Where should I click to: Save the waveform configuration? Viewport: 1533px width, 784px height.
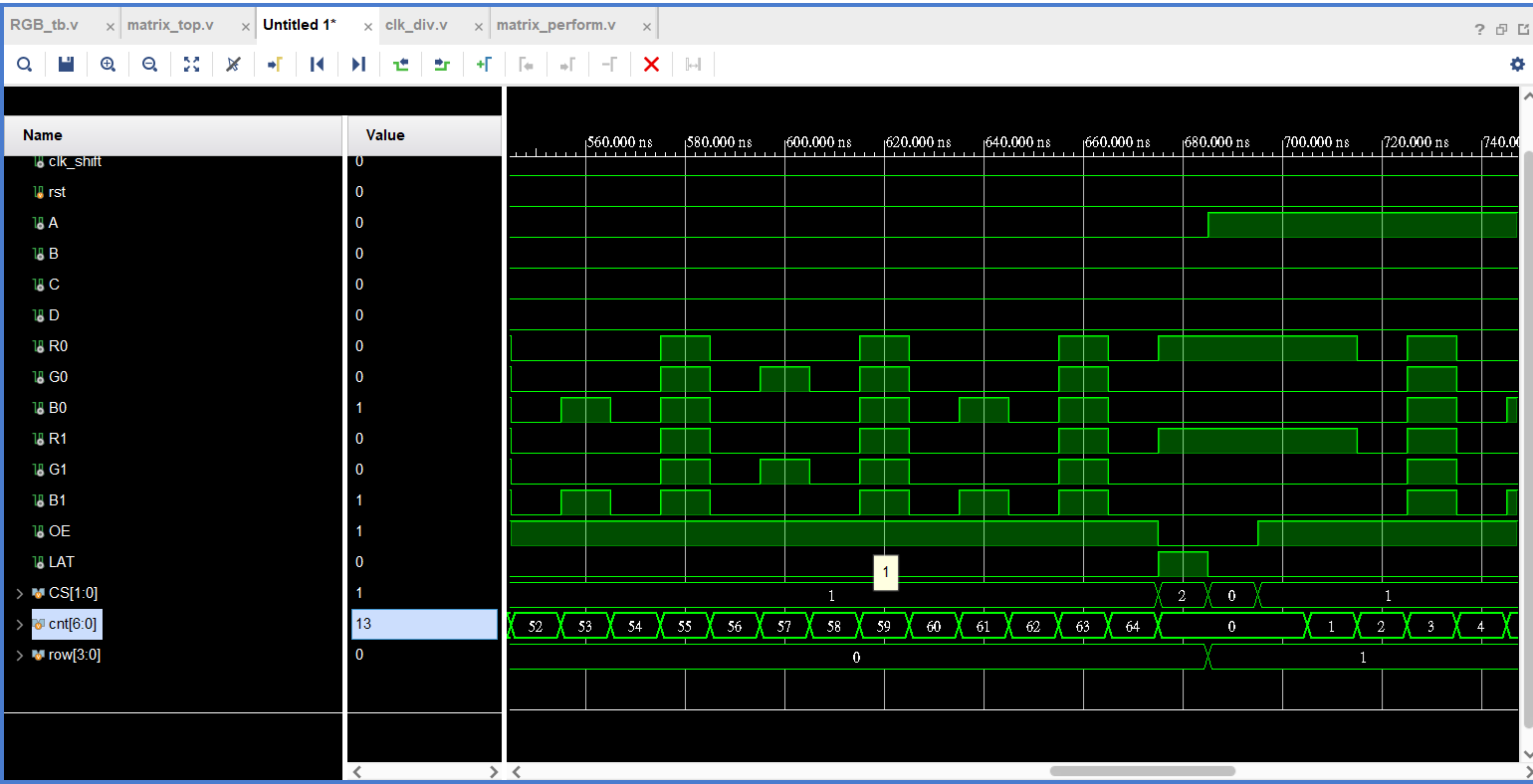[67, 65]
